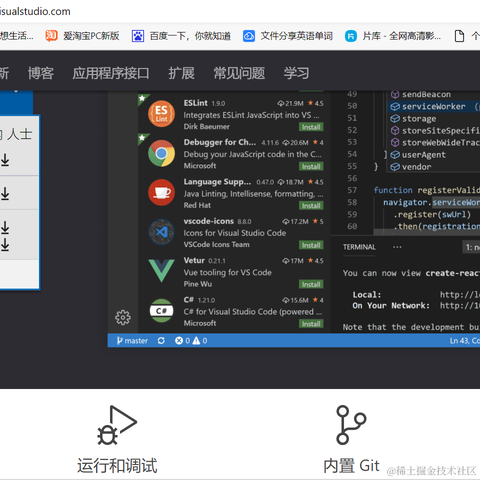This screenshot has height=480, width=480.
Task: Install the vscode-icons extension
Action: 311,245
